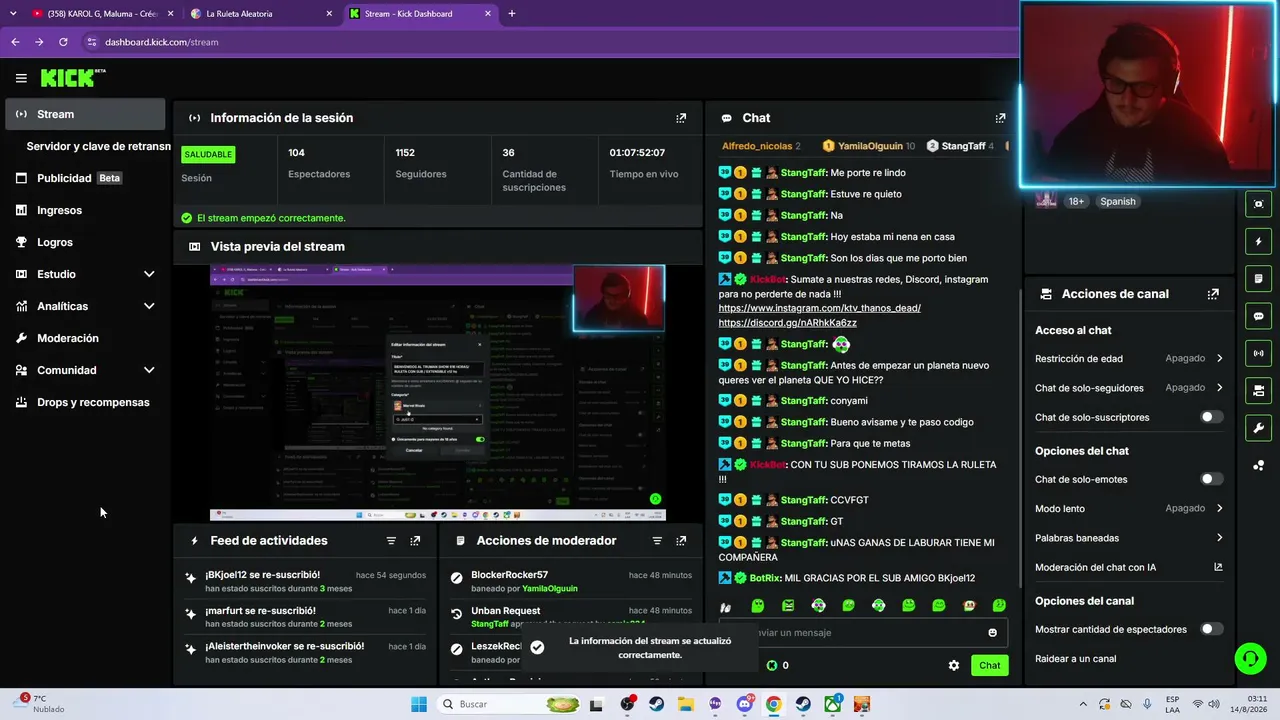The width and height of the screenshot is (1280, 720).
Task: Open the Feed de actividades filter
Action: (391, 541)
